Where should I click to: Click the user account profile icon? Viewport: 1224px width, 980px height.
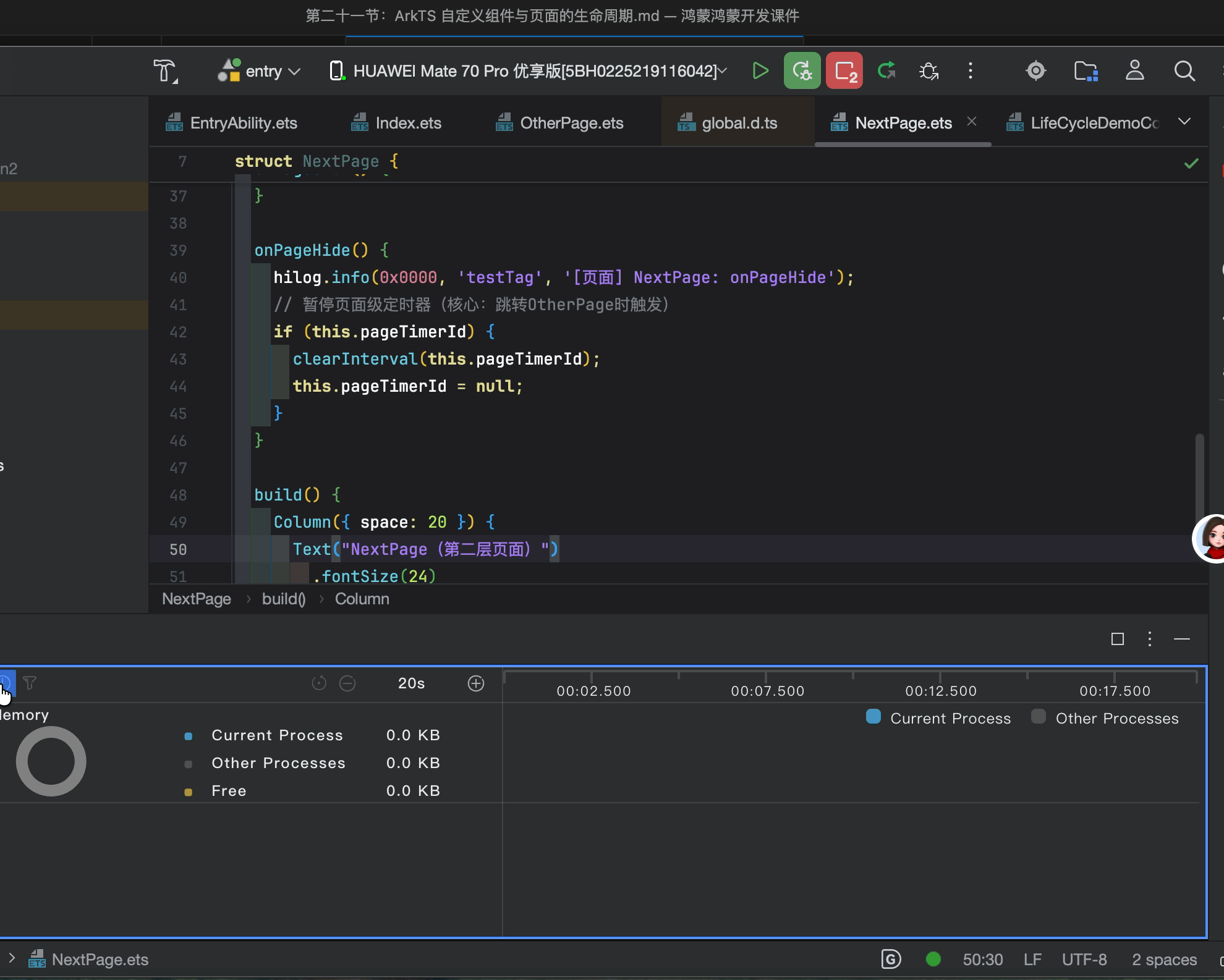1134,71
